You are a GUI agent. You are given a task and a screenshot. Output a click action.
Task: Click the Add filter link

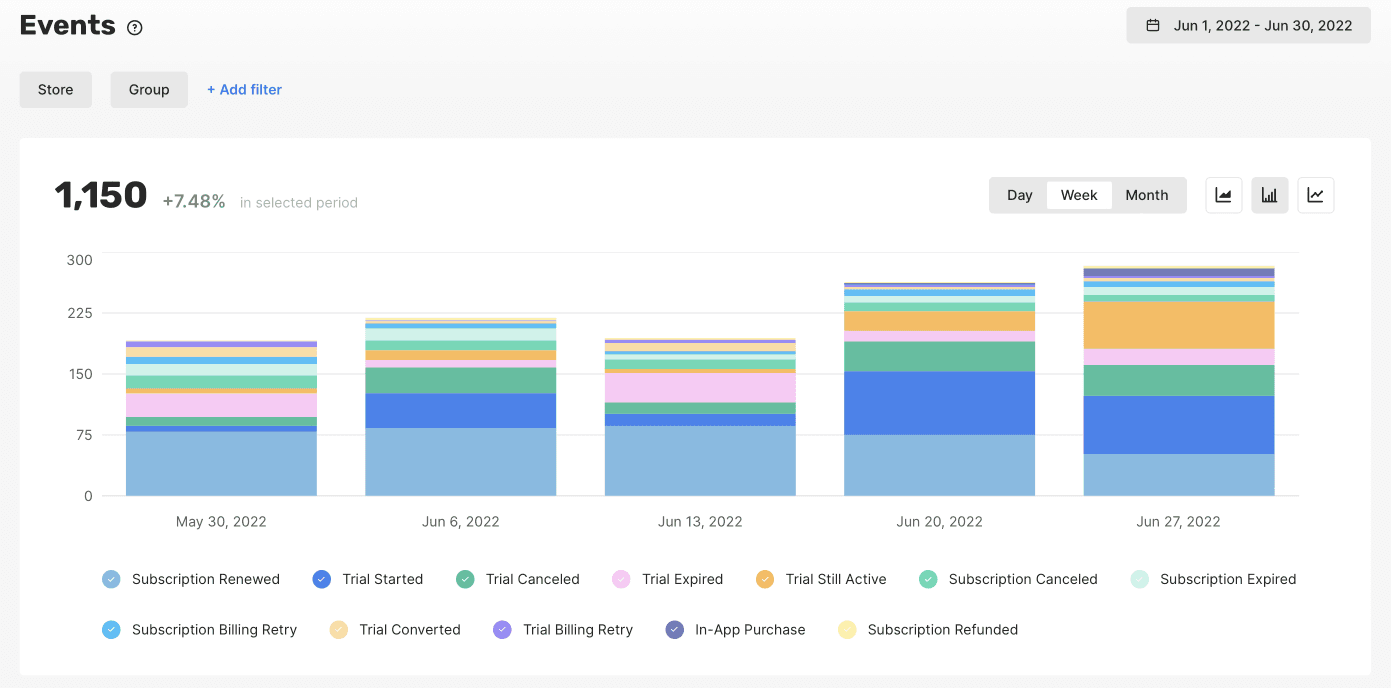point(244,90)
